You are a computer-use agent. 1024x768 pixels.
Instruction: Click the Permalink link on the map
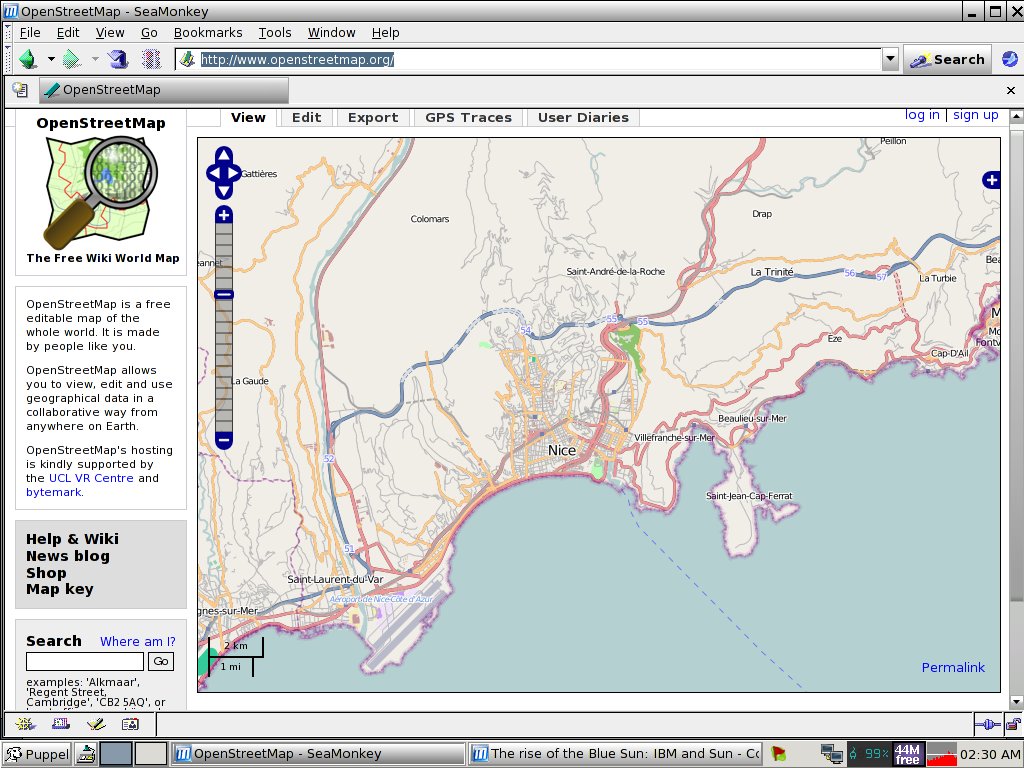tap(953, 667)
